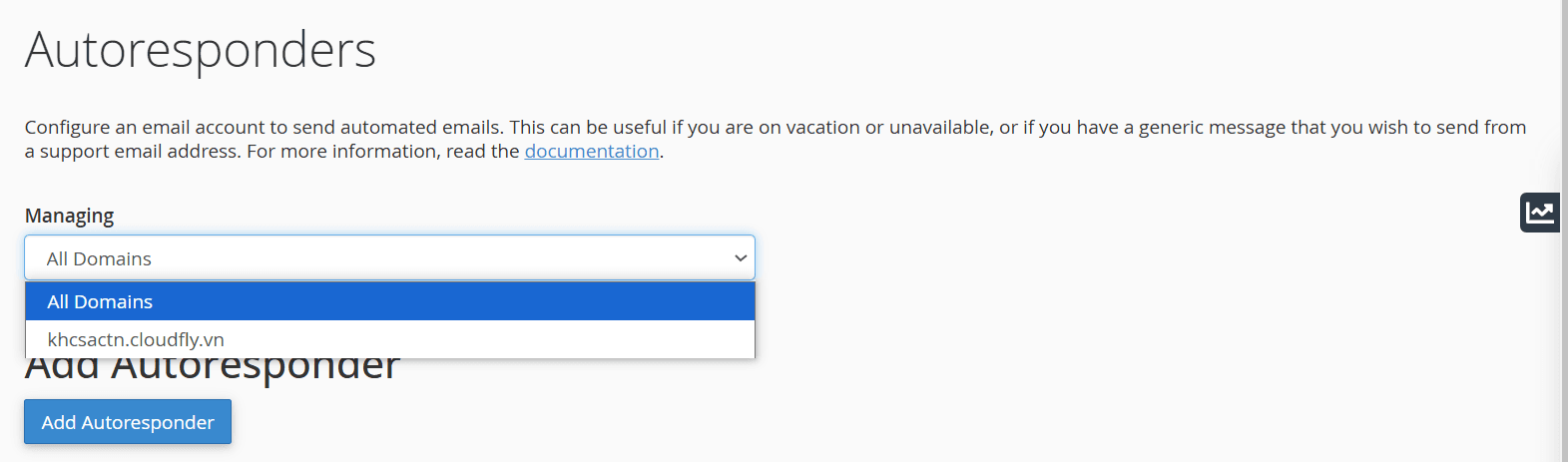This screenshot has height=462, width=1568.
Task: Open the stats chart icon on right edge
Action: 1540,213
